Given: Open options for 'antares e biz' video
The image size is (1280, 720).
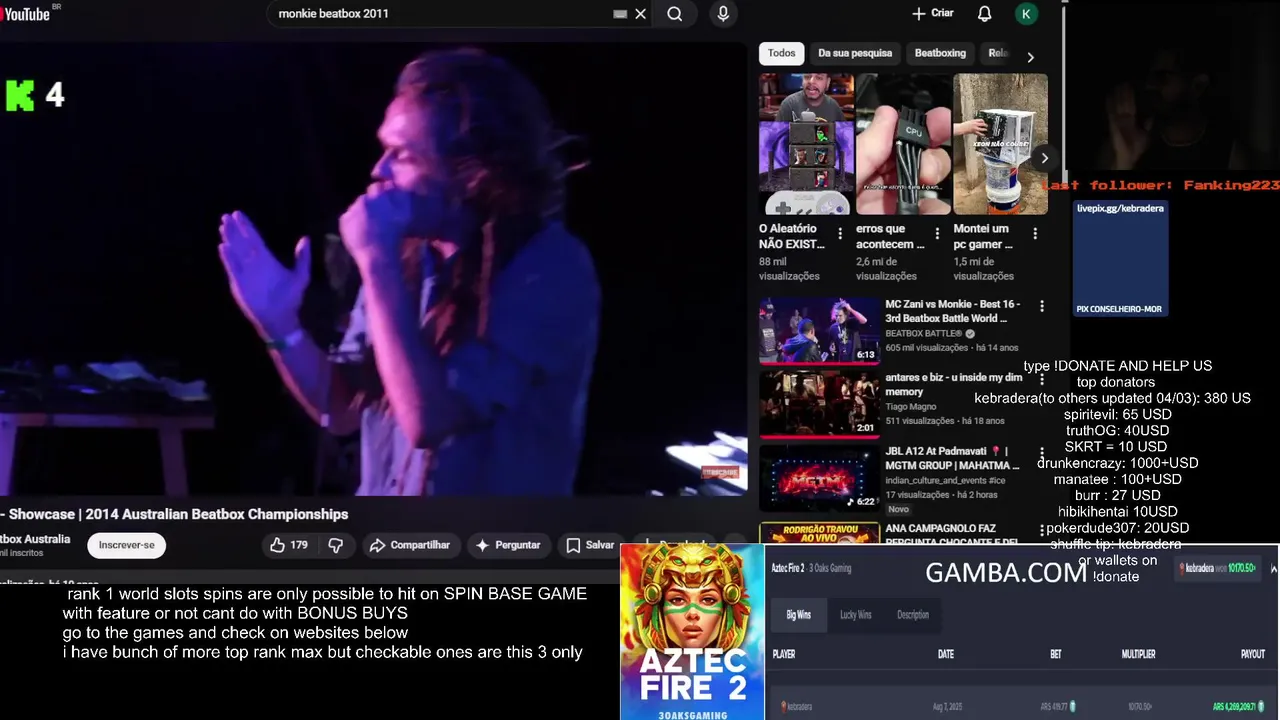Looking at the screenshot, I should tap(1042, 380).
